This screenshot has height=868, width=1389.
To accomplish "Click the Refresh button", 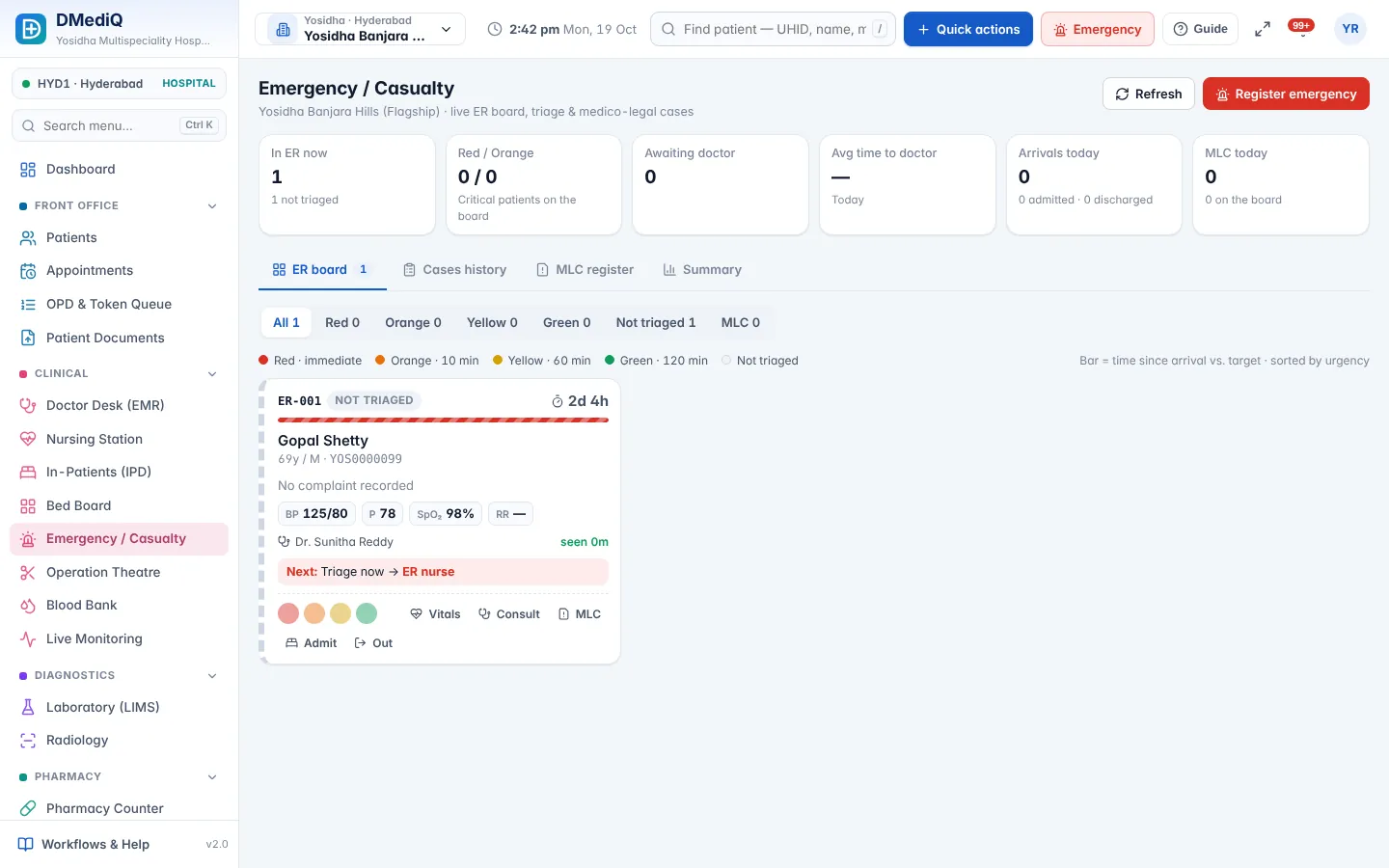I will 1149,94.
